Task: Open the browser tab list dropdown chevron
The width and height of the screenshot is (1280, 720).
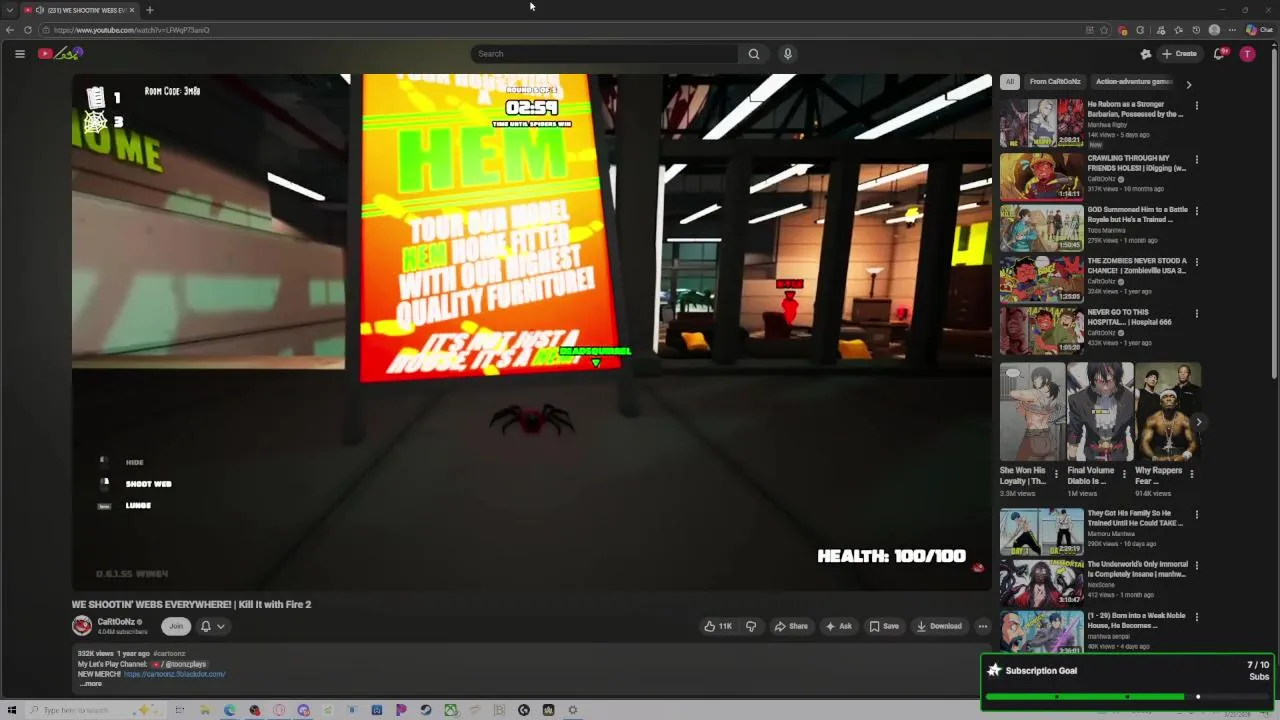Action: 10,10
